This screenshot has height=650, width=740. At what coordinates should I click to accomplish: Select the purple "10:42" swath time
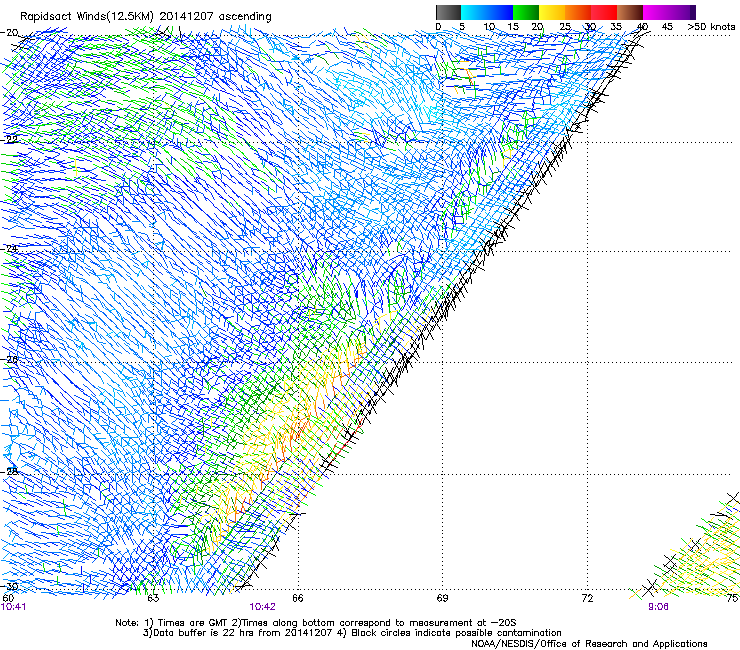click(x=262, y=607)
